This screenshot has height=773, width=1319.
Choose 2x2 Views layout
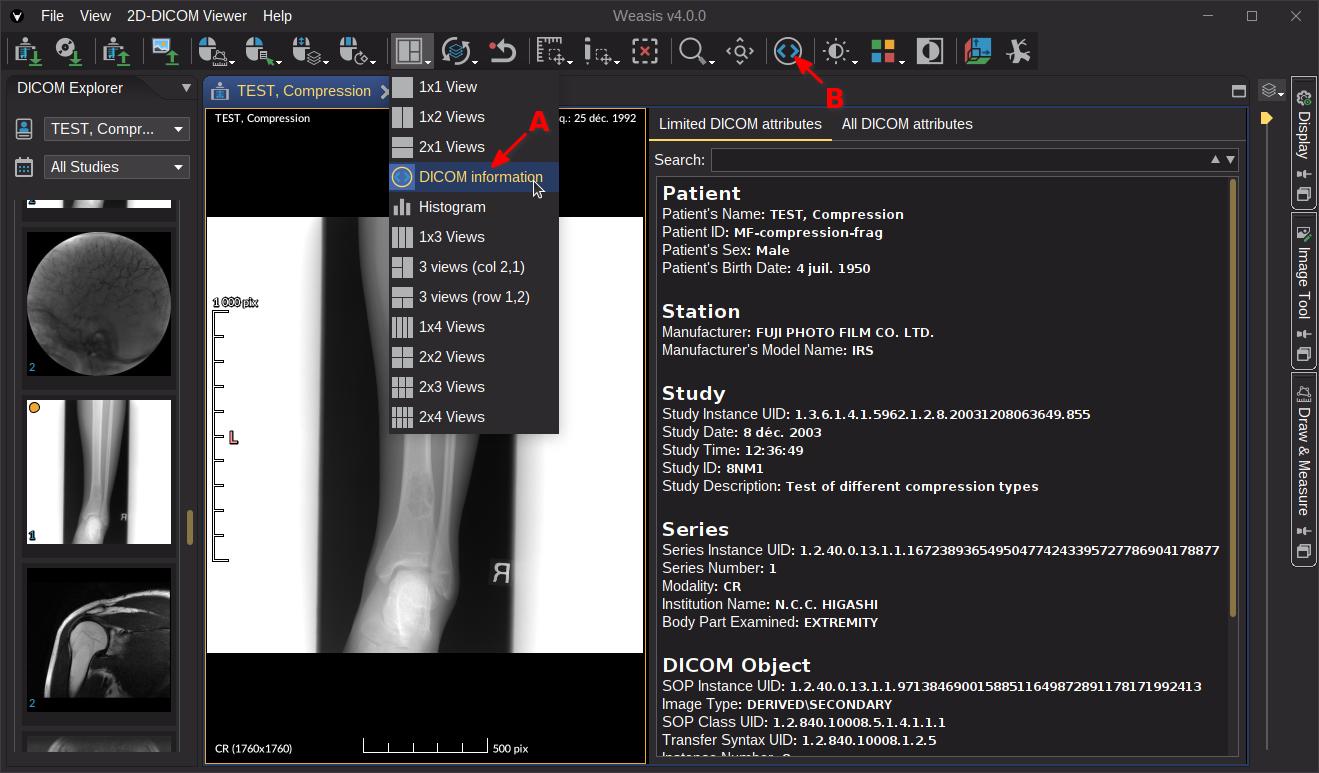[474, 357]
